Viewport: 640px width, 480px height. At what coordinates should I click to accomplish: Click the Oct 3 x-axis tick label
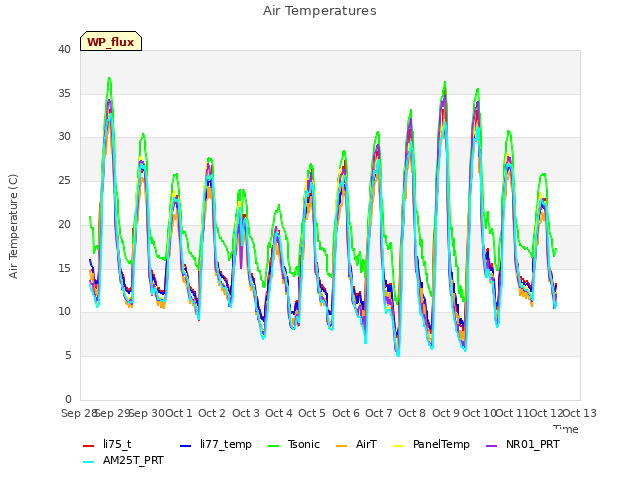[246, 413]
